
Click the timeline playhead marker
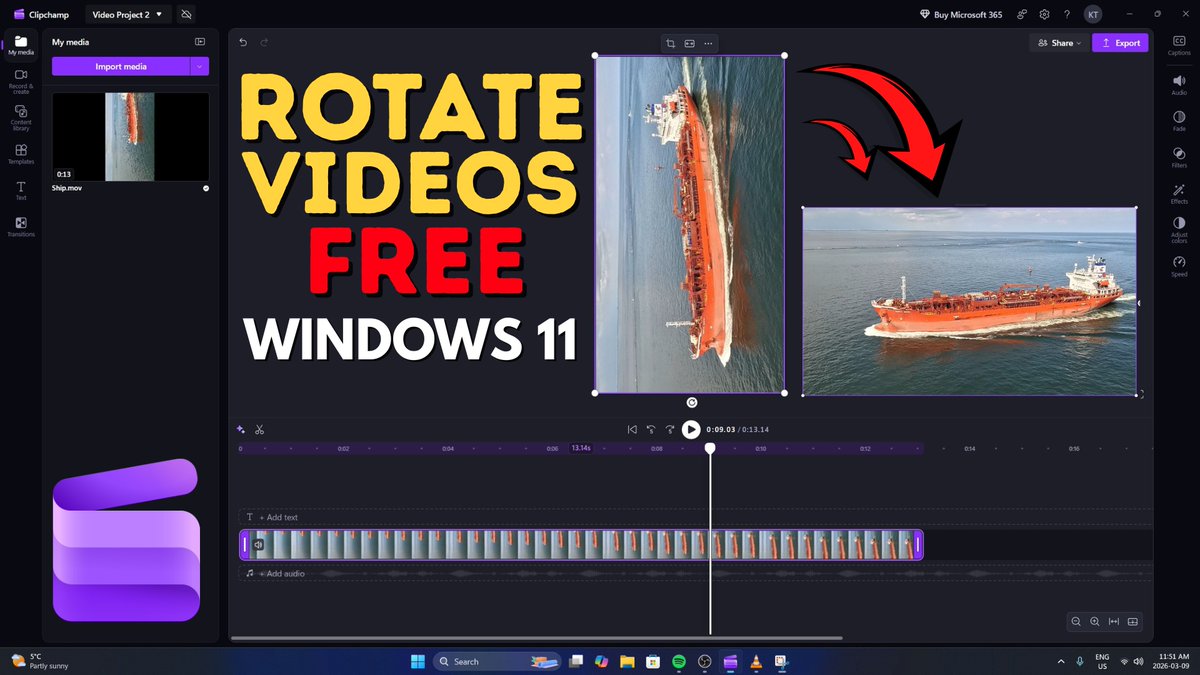[x=710, y=448]
